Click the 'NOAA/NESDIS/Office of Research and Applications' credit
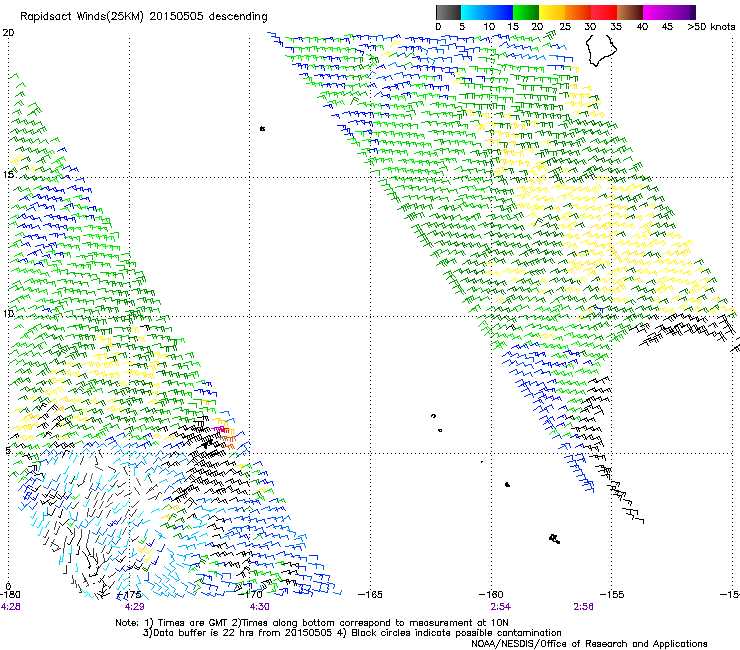Image resolution: width=740 pixels, height=650 pixels. pos(589,644)
